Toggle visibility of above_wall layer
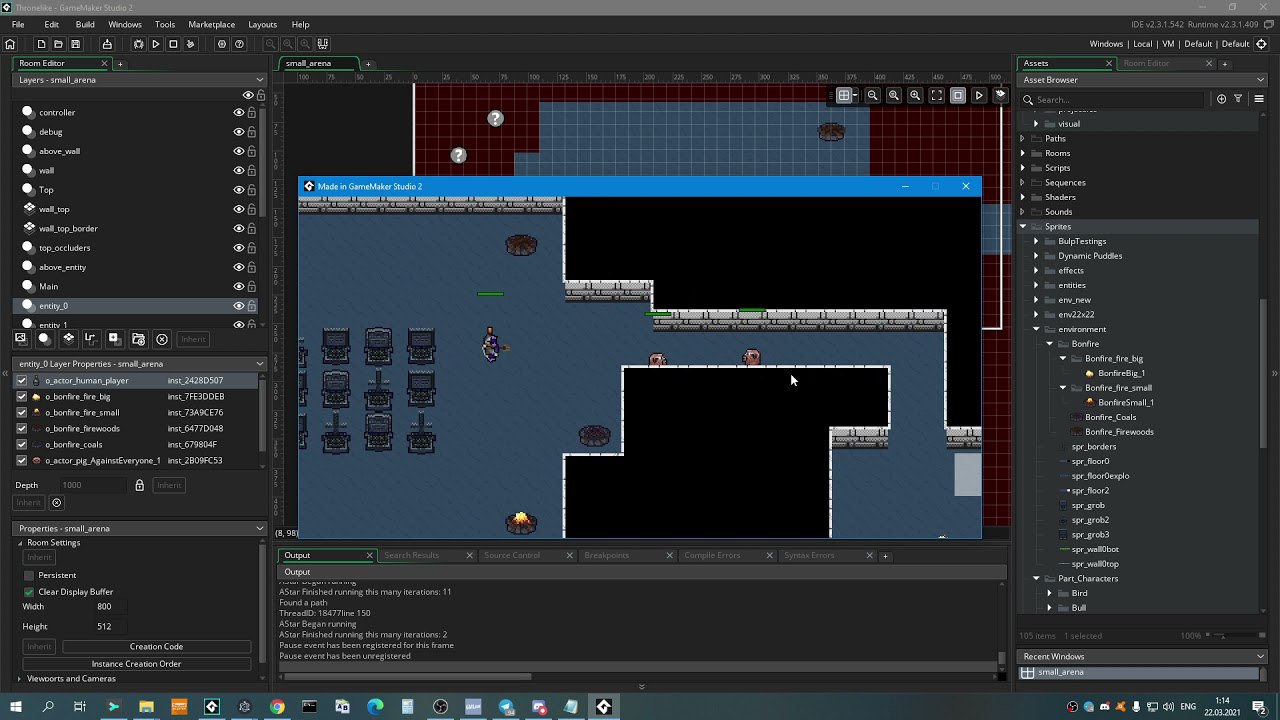 tap(239, 151)
